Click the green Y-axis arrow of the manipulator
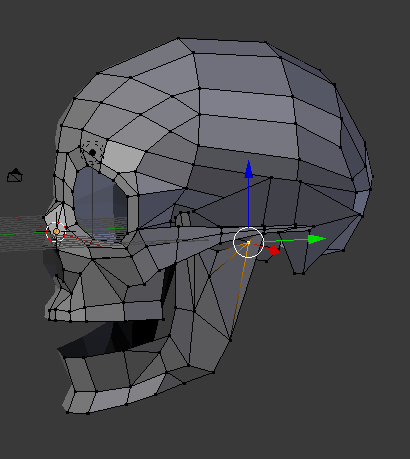This screenshot has height=459, width=410. pos(317,239)
